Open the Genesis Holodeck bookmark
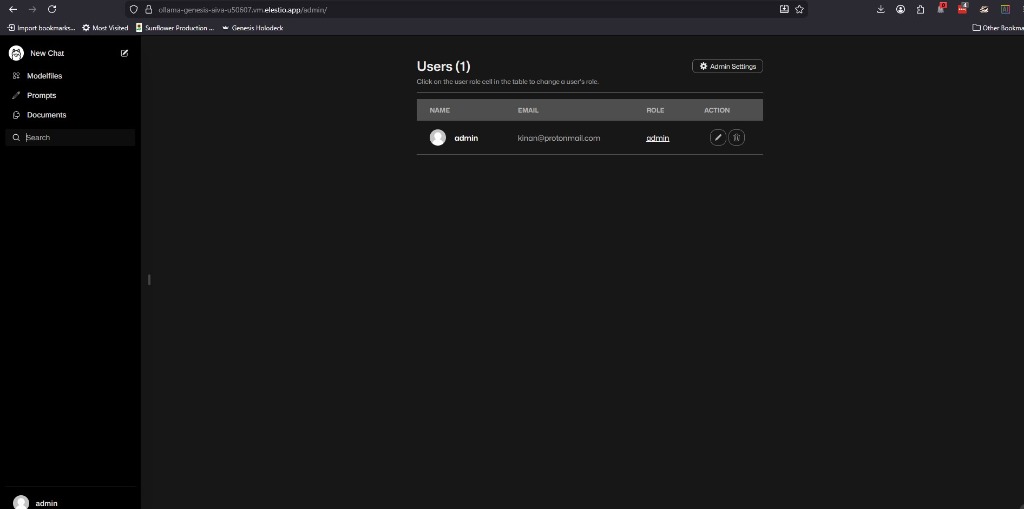 click(x=253, y=28)
